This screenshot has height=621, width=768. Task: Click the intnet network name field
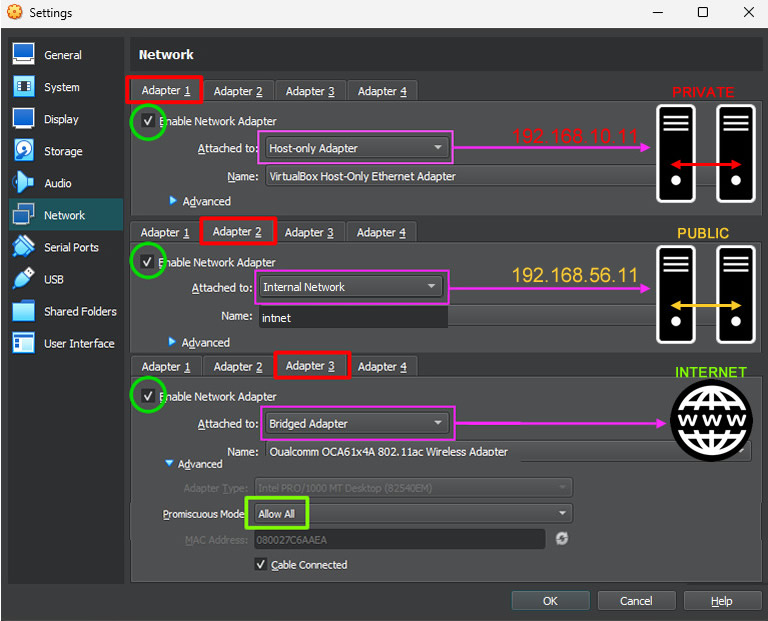coord(353,317)
